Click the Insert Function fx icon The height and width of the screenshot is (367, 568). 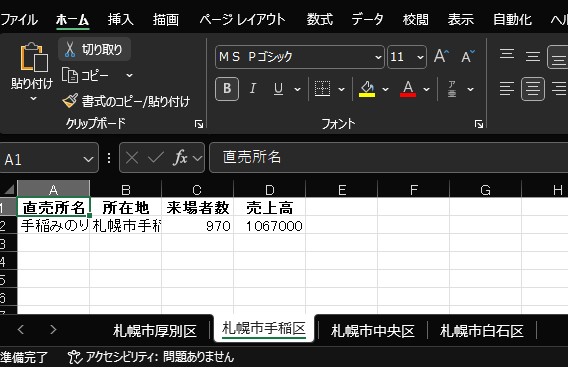click(181, 158)
